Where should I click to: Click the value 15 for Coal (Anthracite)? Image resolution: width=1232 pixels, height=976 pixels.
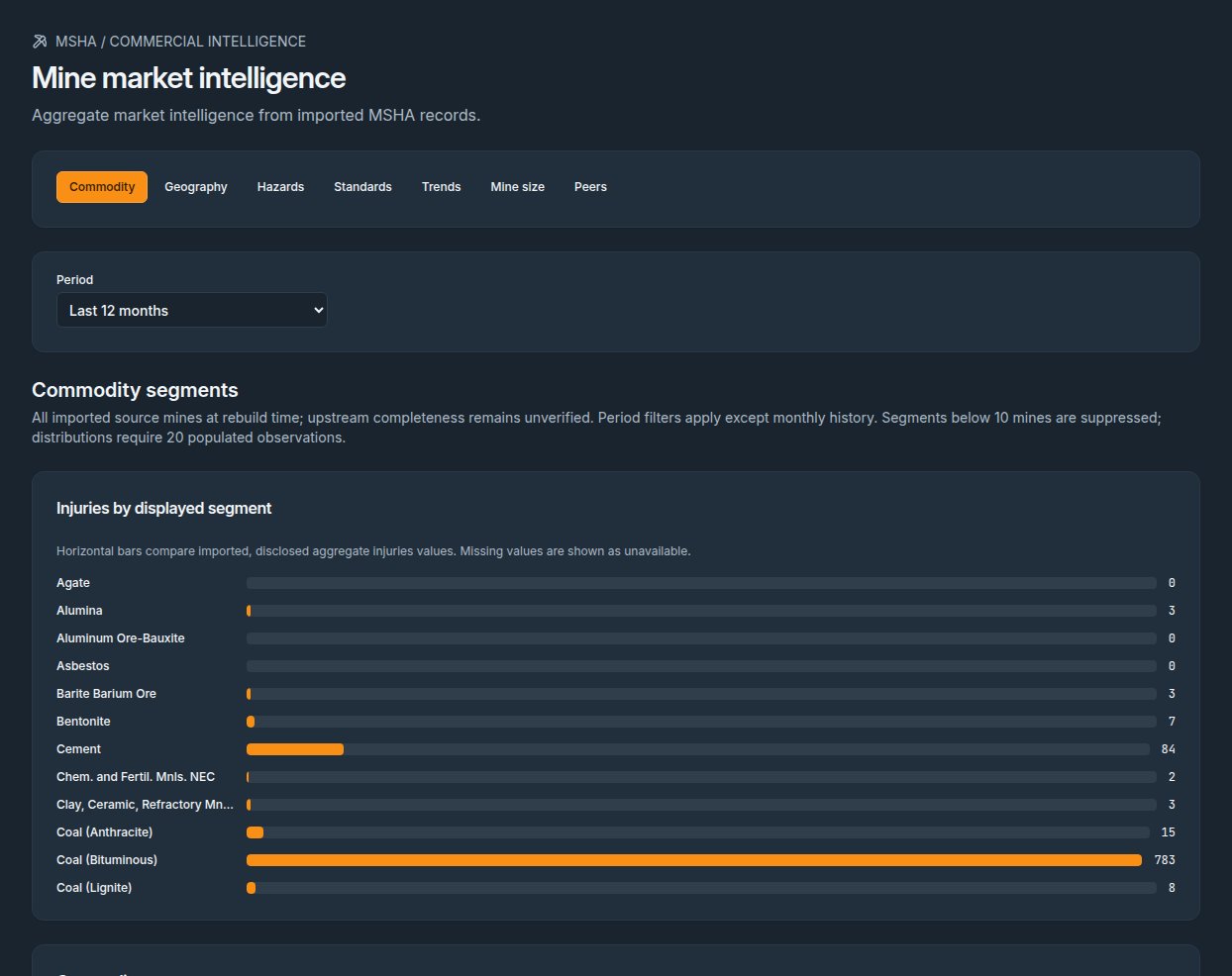[x=1169, y=832]
